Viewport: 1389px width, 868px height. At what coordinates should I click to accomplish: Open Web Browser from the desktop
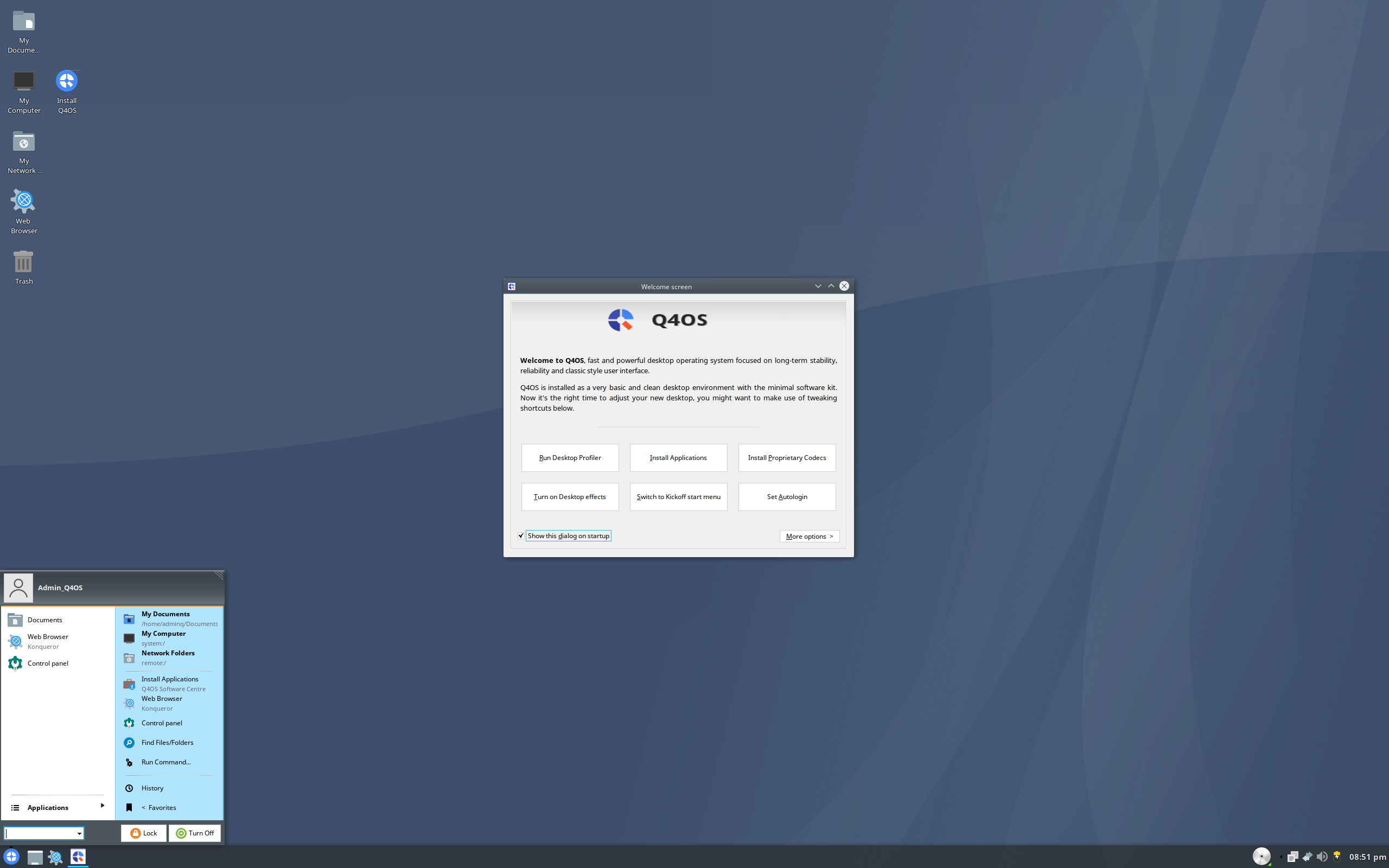[23, 200]
